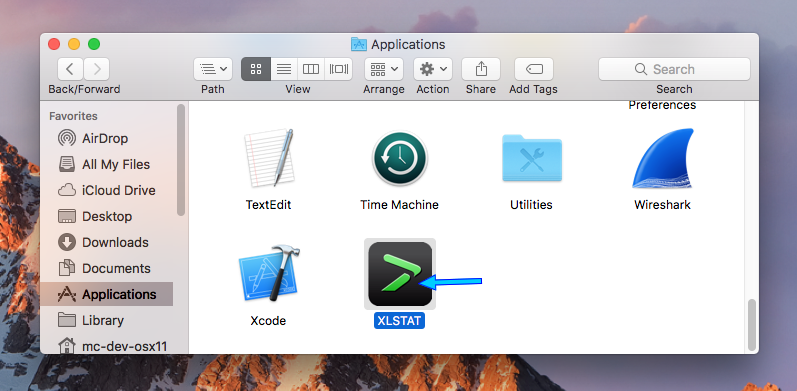Click the TextEdit name label
797x391 pixels.
pos(268,205)
